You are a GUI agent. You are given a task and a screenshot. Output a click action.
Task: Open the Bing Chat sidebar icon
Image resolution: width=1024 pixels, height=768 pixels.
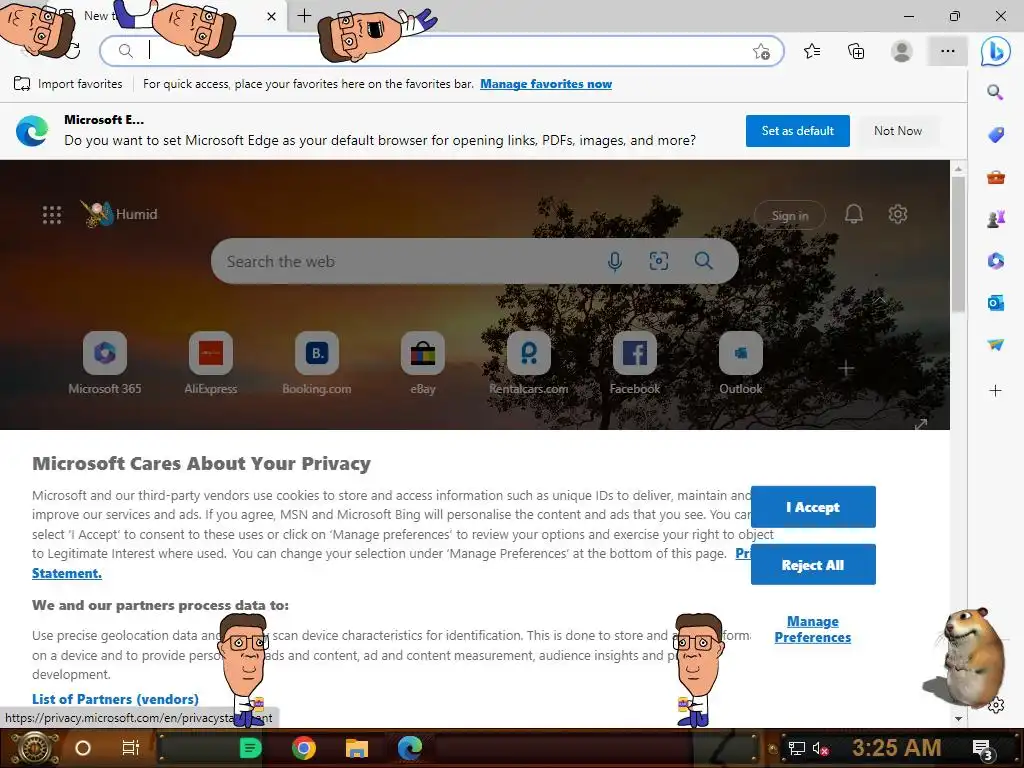tap(995, 51)
